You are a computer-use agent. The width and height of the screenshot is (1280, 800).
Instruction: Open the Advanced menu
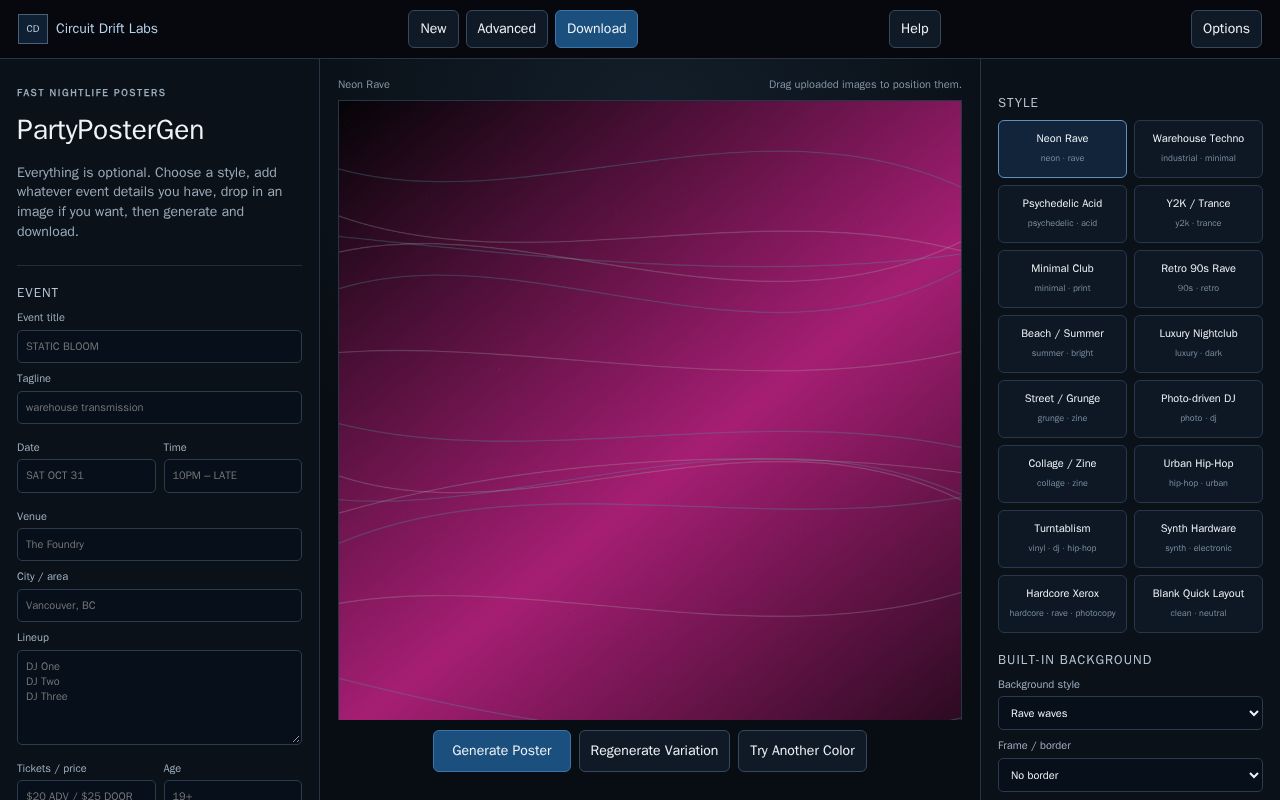click(507, 29)
